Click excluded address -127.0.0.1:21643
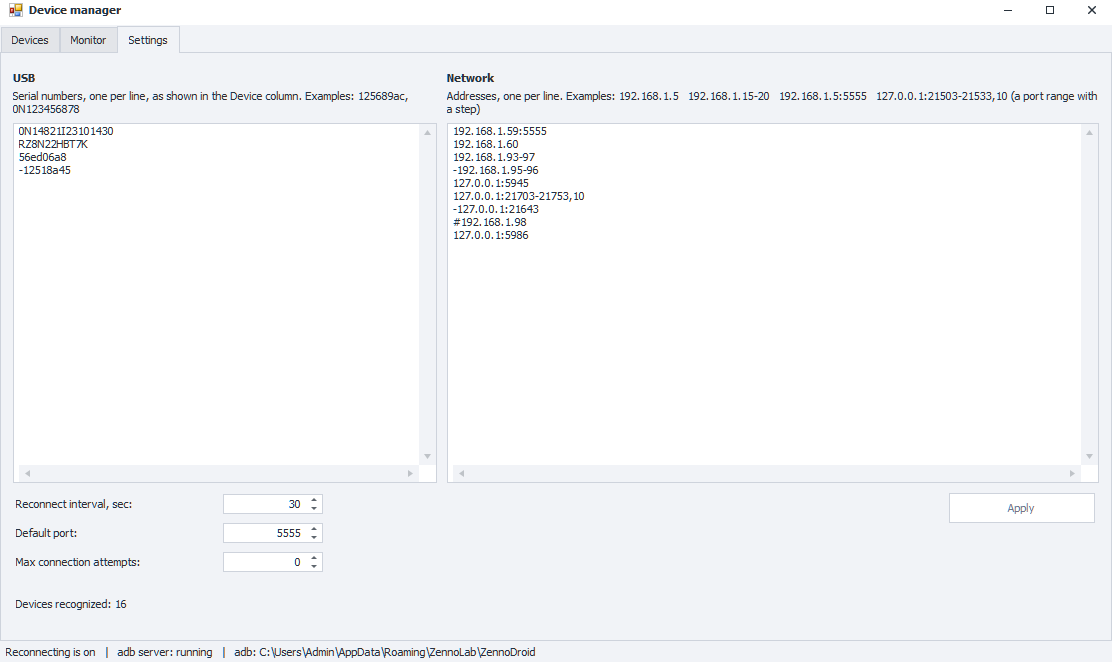 pyautogui.click(x=496, y=209)
